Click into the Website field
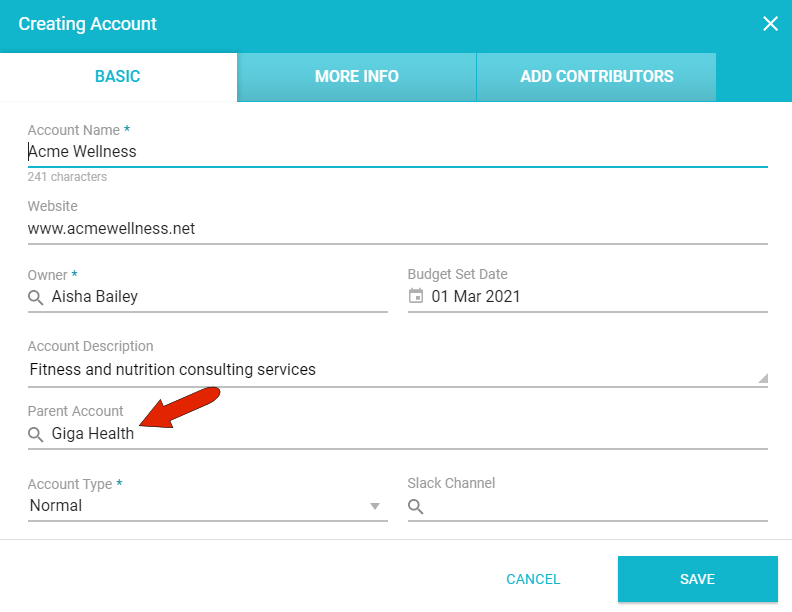 tap(397, 229)
